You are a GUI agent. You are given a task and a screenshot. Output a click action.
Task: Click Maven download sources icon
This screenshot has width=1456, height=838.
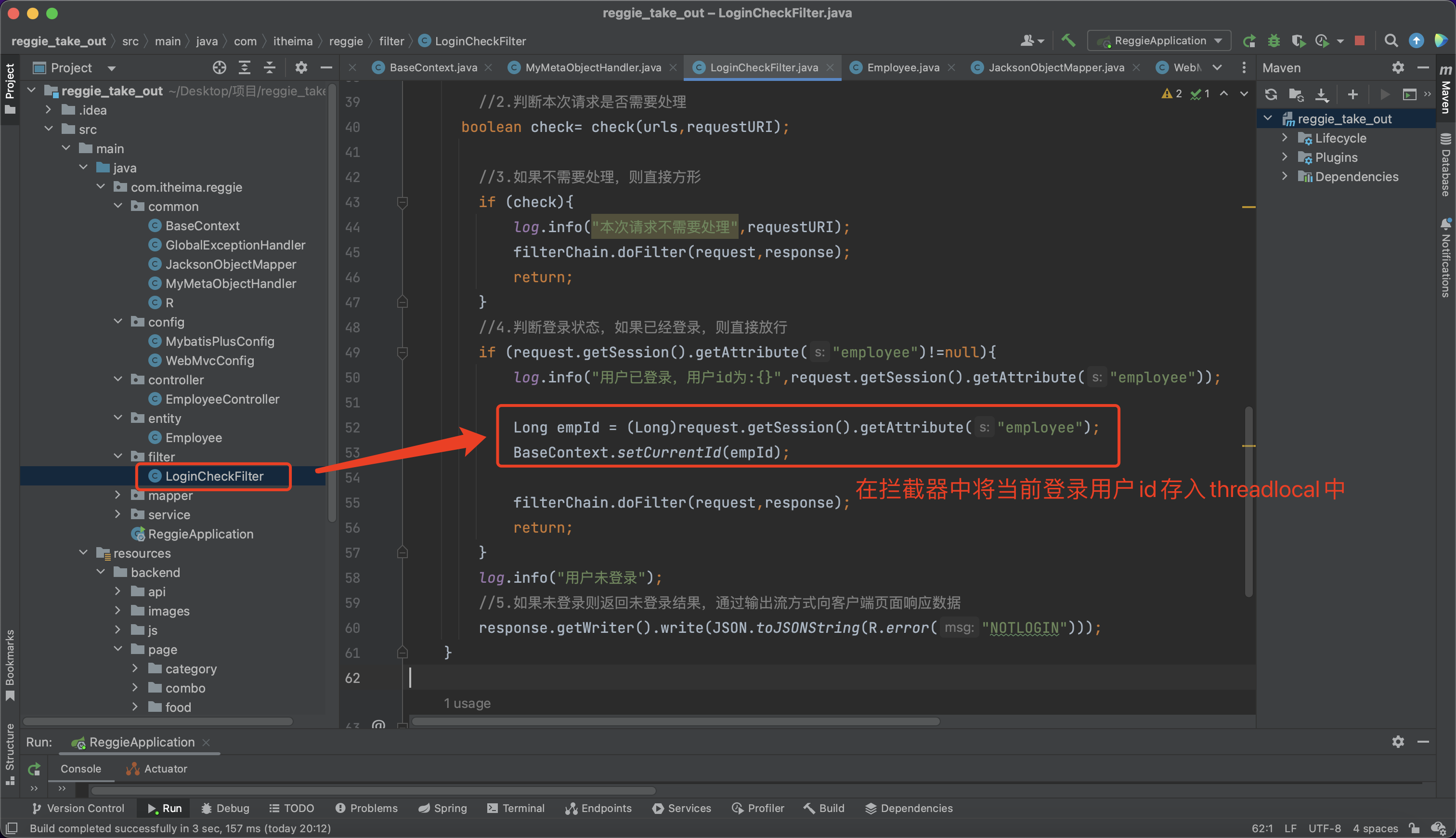[1321, 94]
